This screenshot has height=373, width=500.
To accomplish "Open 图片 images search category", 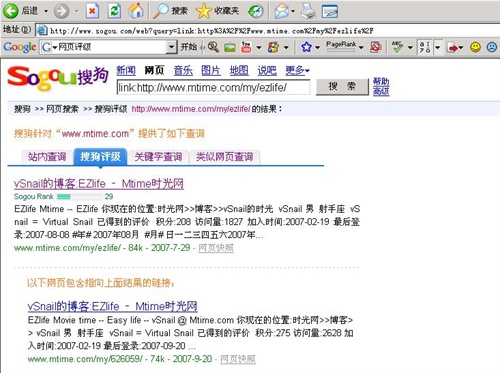I will (211, 70).
